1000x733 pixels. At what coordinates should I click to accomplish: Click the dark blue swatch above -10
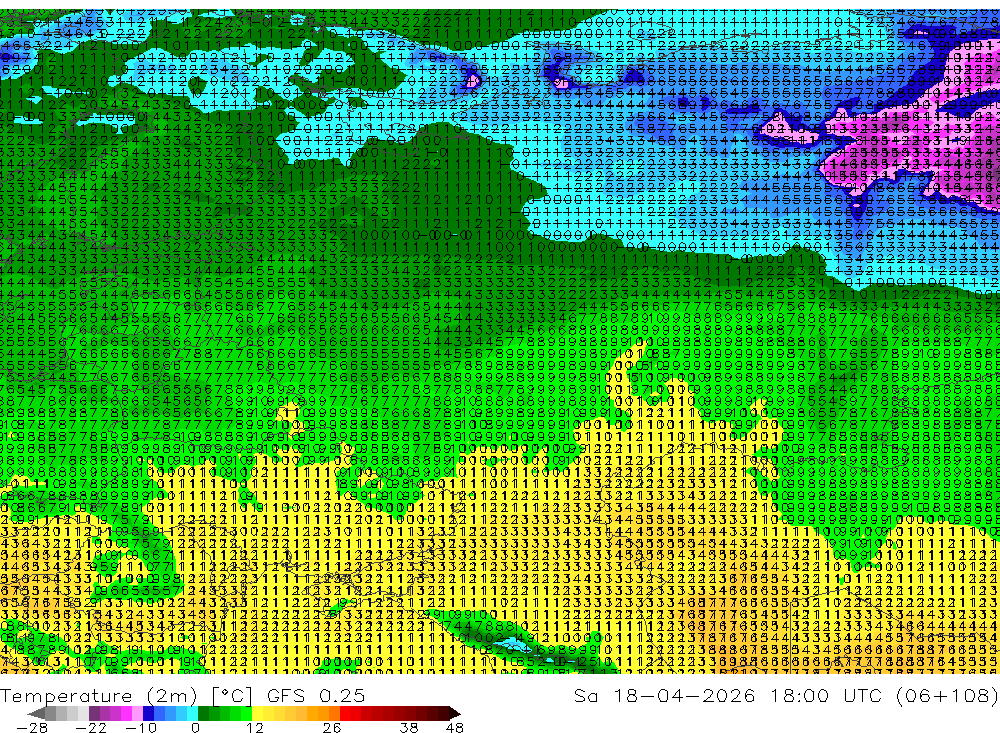point(148,713)
